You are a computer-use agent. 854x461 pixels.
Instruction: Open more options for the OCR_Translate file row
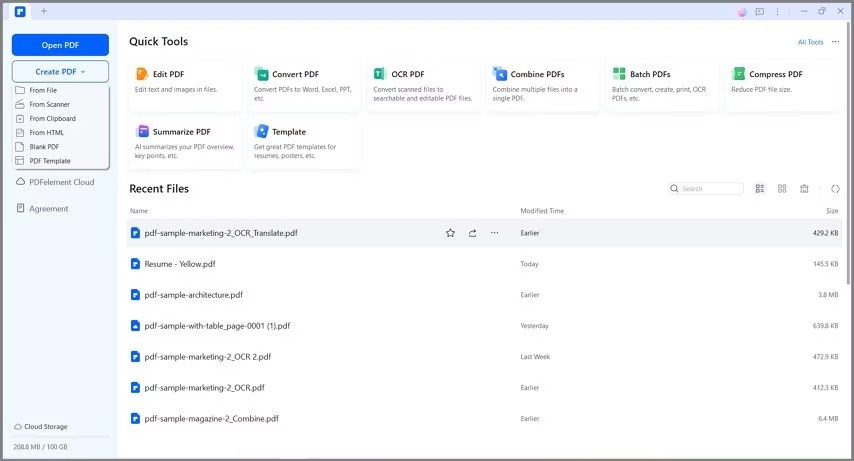(494, 233)
